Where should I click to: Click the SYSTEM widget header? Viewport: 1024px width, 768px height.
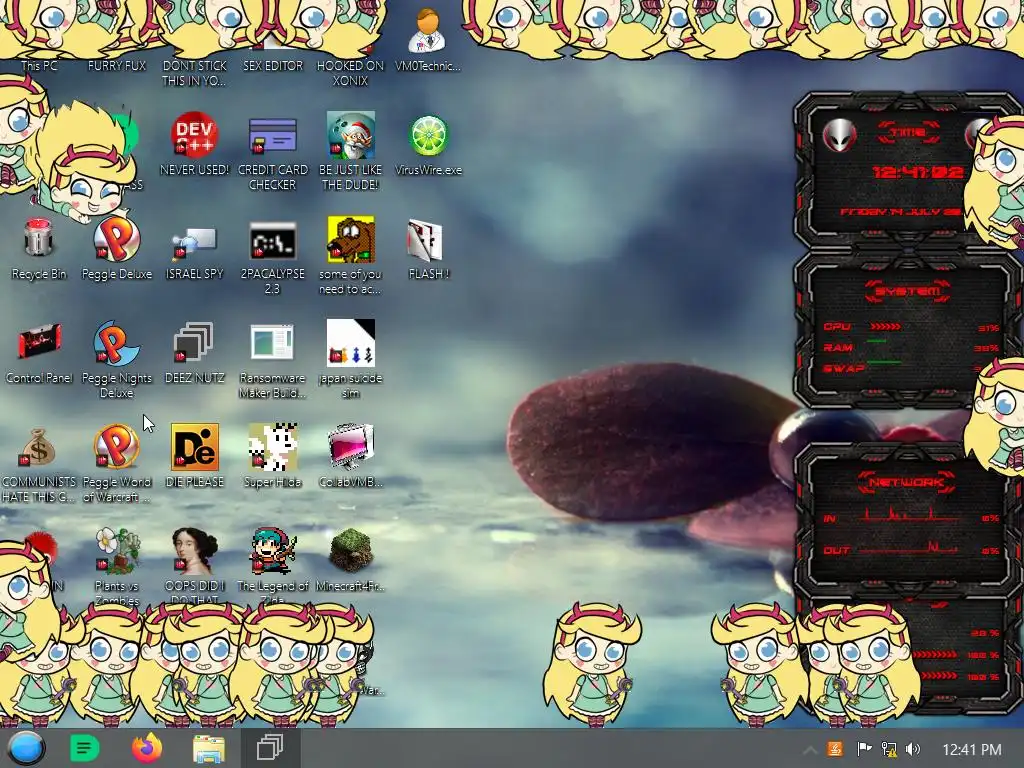pyautogui.click(x=908, y=291)
